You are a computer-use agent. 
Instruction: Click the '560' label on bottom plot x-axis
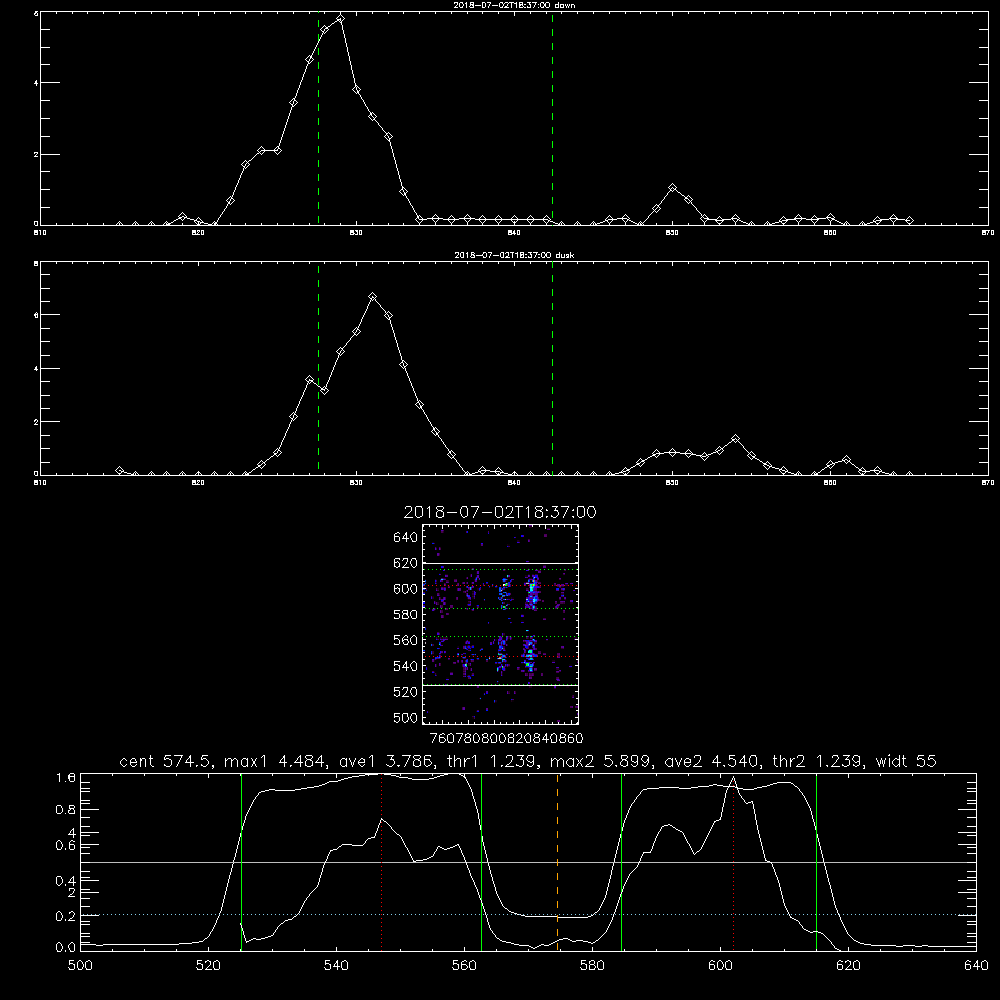coord(464,966)
